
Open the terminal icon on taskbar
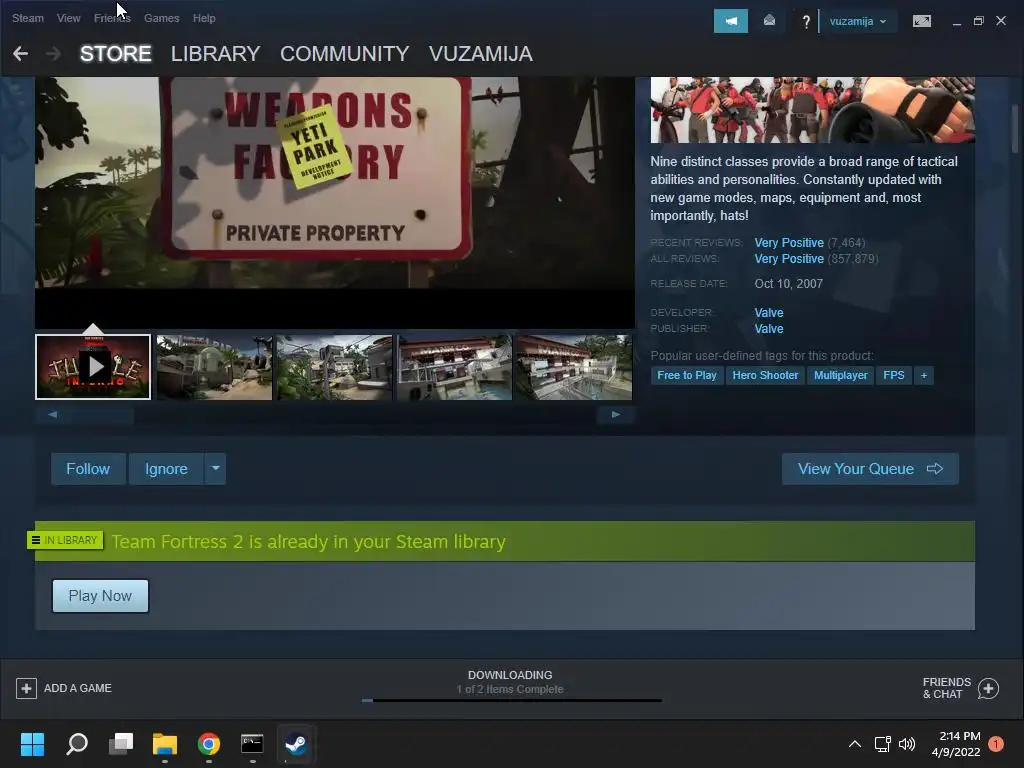(x=252, y=743)
